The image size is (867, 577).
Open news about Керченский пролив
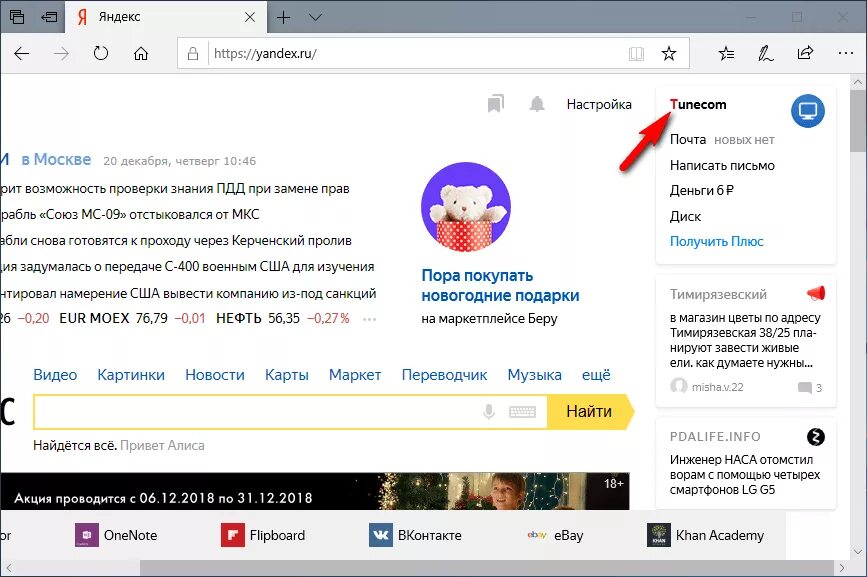click(176, 241)
